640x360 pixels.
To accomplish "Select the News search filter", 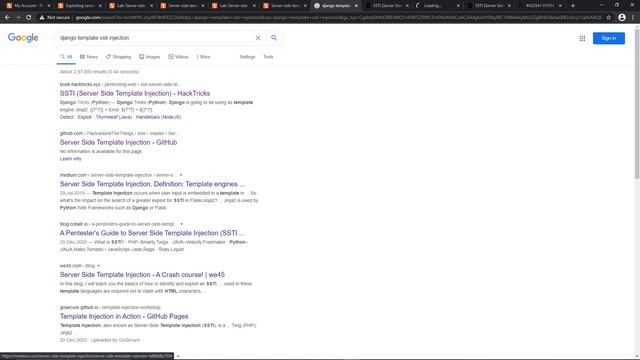I will click(89, 57).
